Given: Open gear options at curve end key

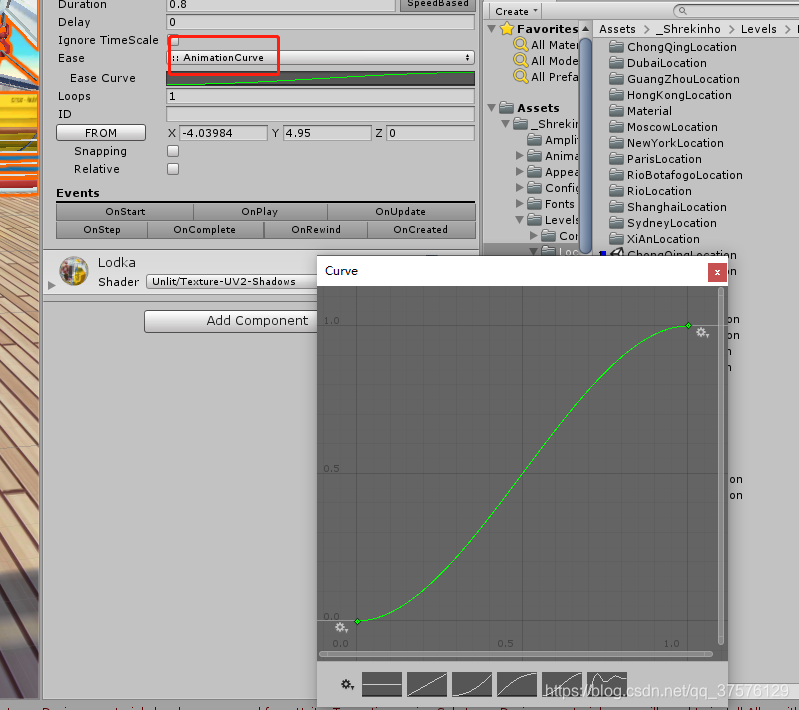Looking at the screenshot, I should (703, 333).
